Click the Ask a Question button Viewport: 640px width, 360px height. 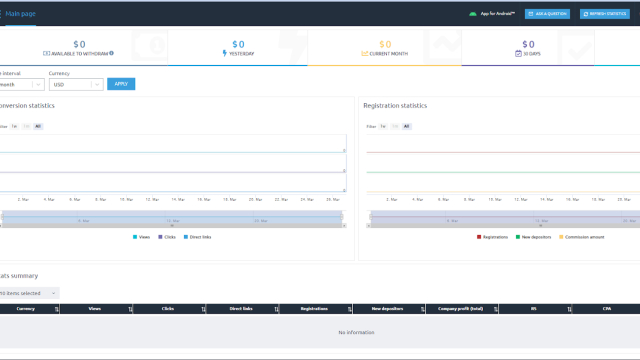[x=547, y=14]
